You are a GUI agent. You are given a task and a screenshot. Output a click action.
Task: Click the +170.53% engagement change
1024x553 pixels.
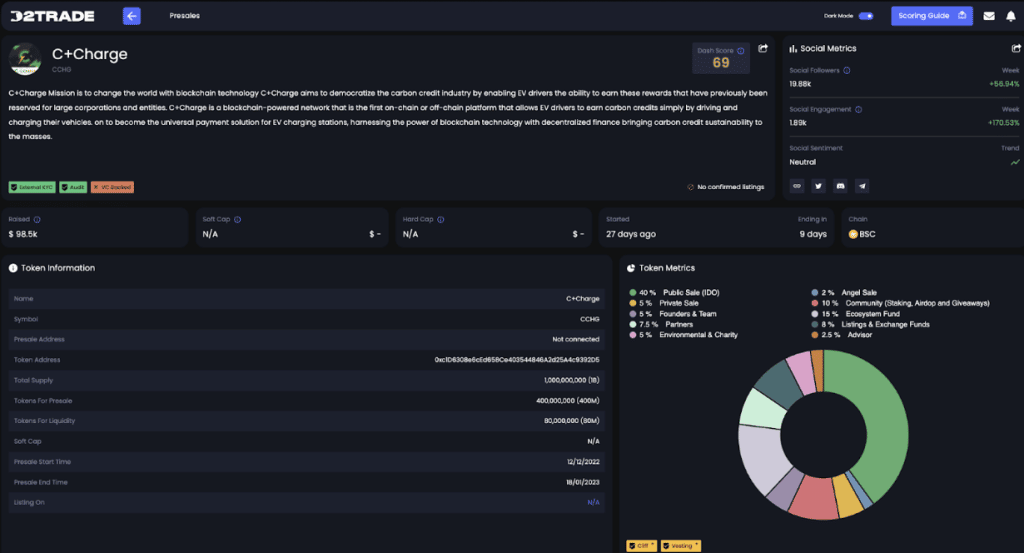coord(1003,123)
